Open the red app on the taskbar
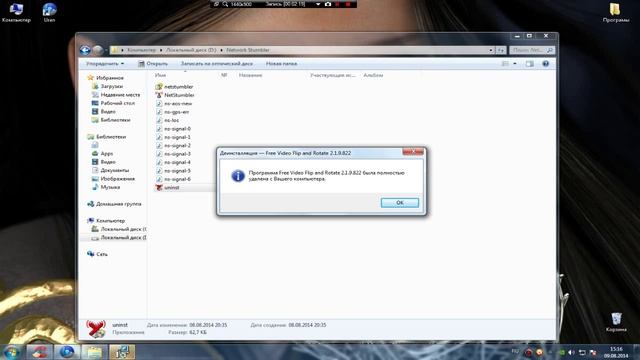Viewport: 640px width, 360px height. pyautogui.click(x=40, y=352)
